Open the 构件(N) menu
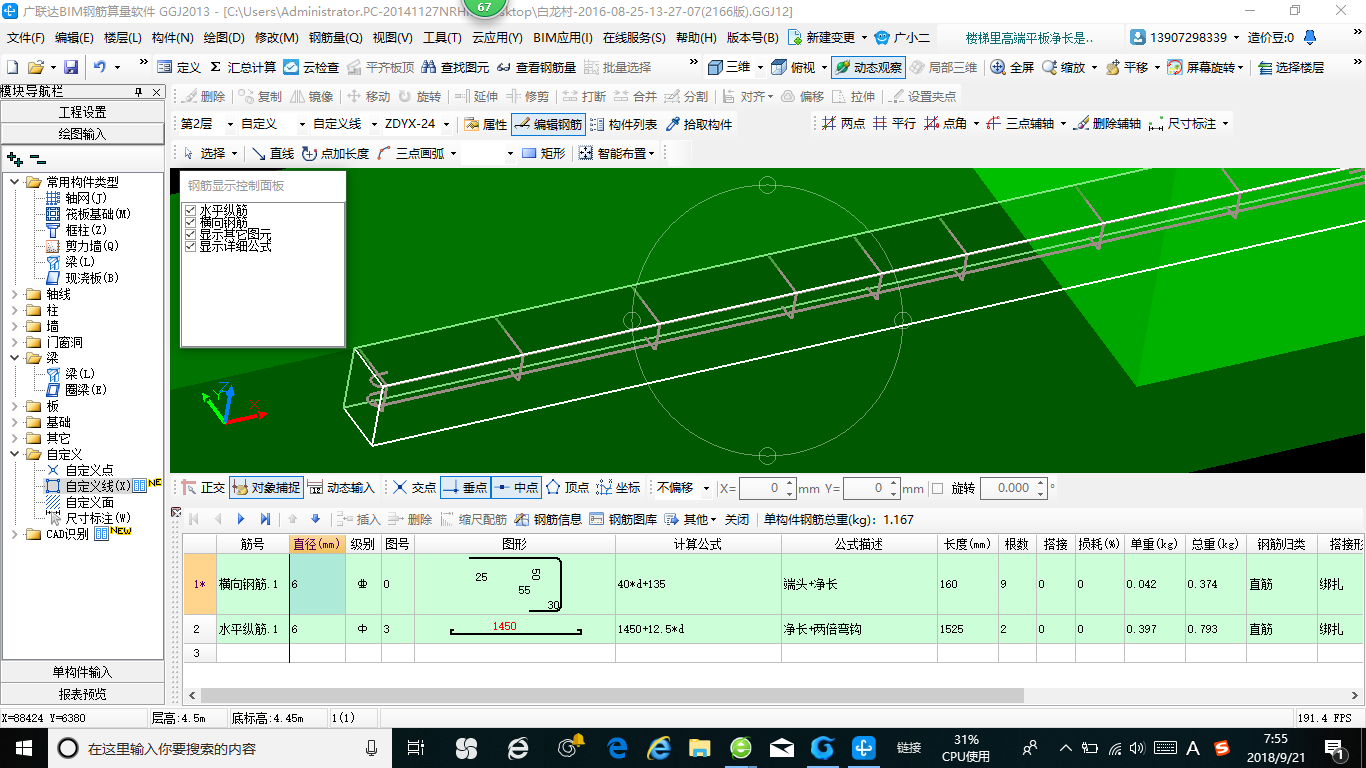Viewport: 1366px width, 768px height. point(172,38)
